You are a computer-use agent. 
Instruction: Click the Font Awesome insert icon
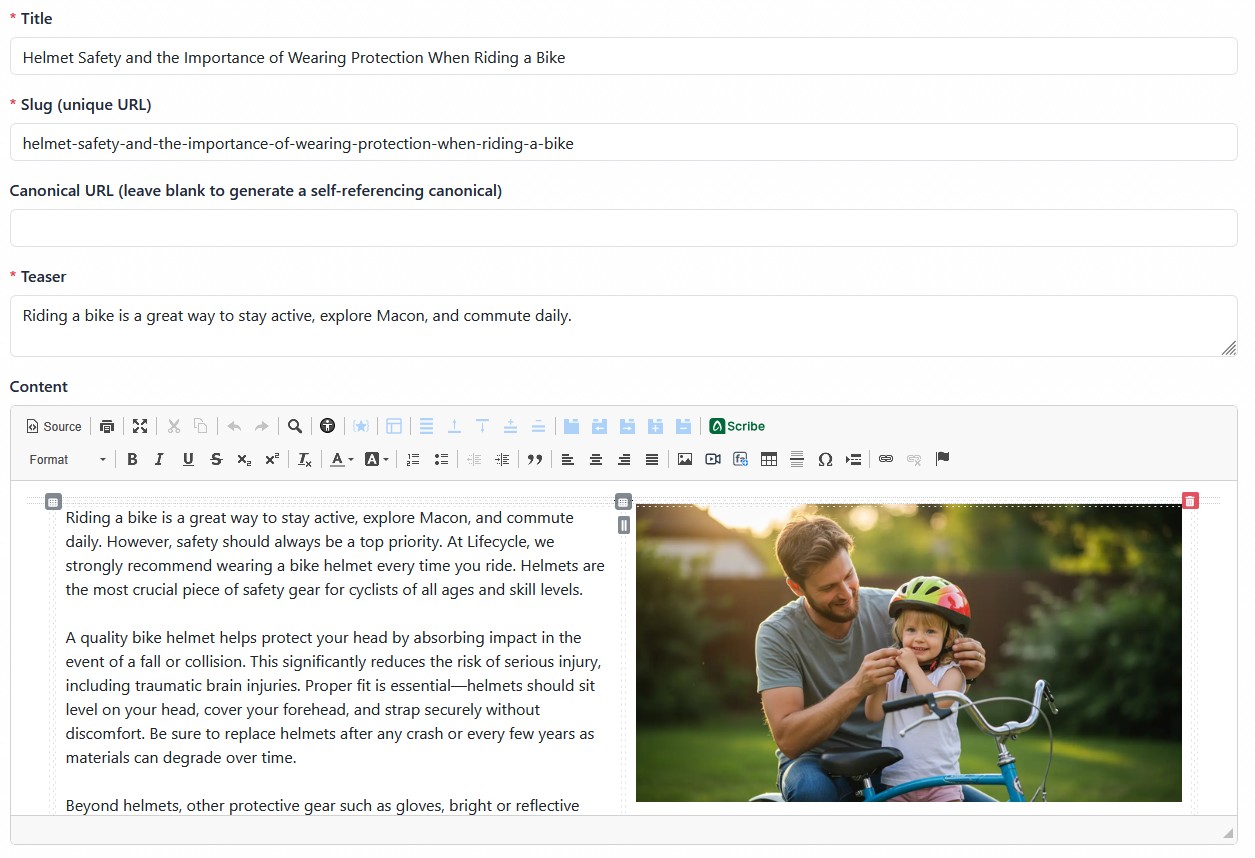[741, 459]
